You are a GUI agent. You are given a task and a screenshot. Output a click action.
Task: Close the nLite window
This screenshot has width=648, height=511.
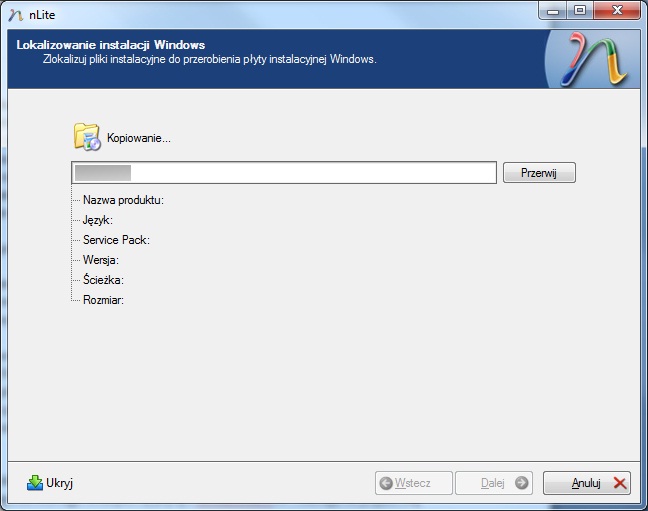pyautogui.click(x=617, y=10)
